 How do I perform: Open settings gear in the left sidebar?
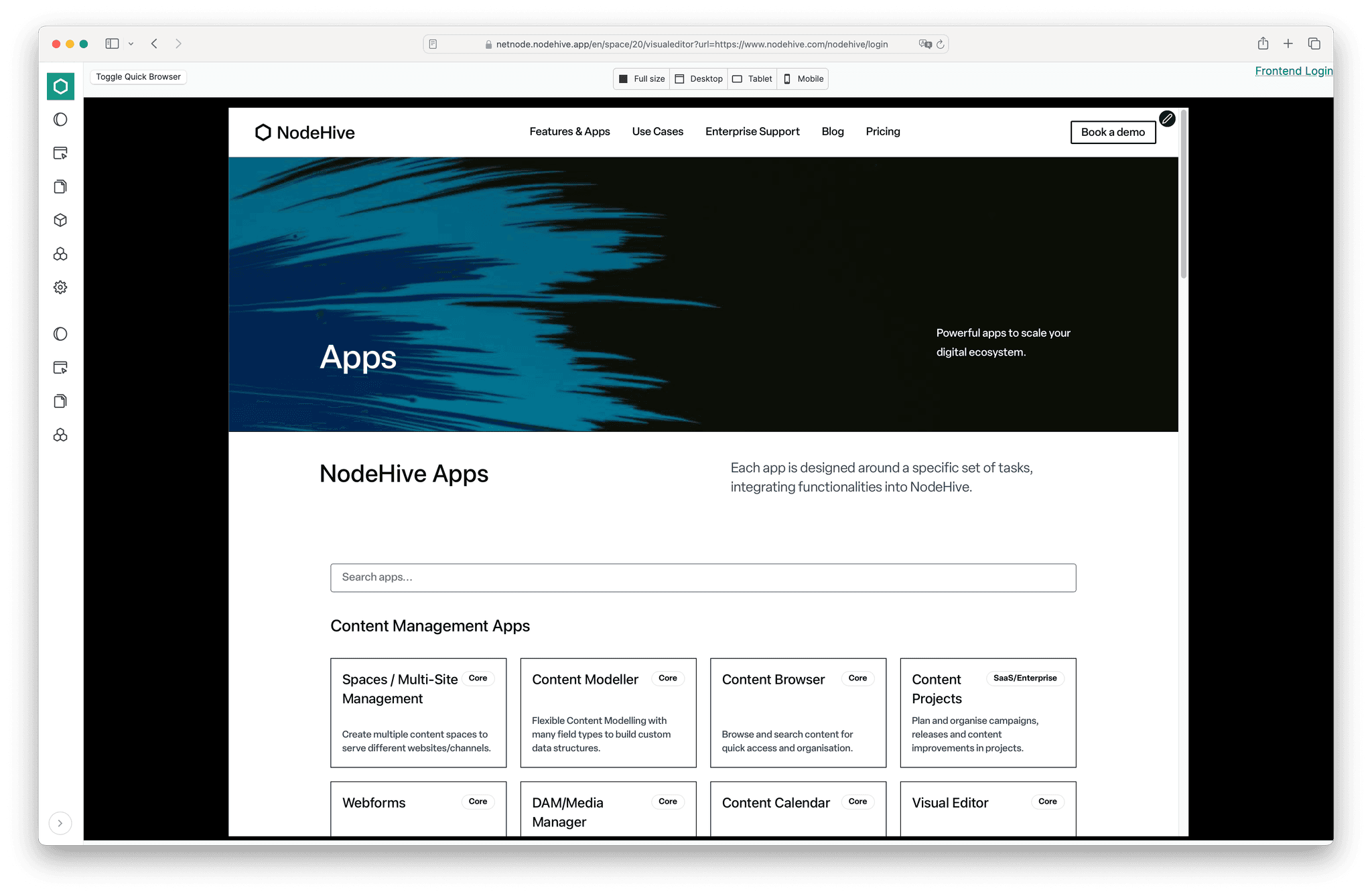pos(60,287)
